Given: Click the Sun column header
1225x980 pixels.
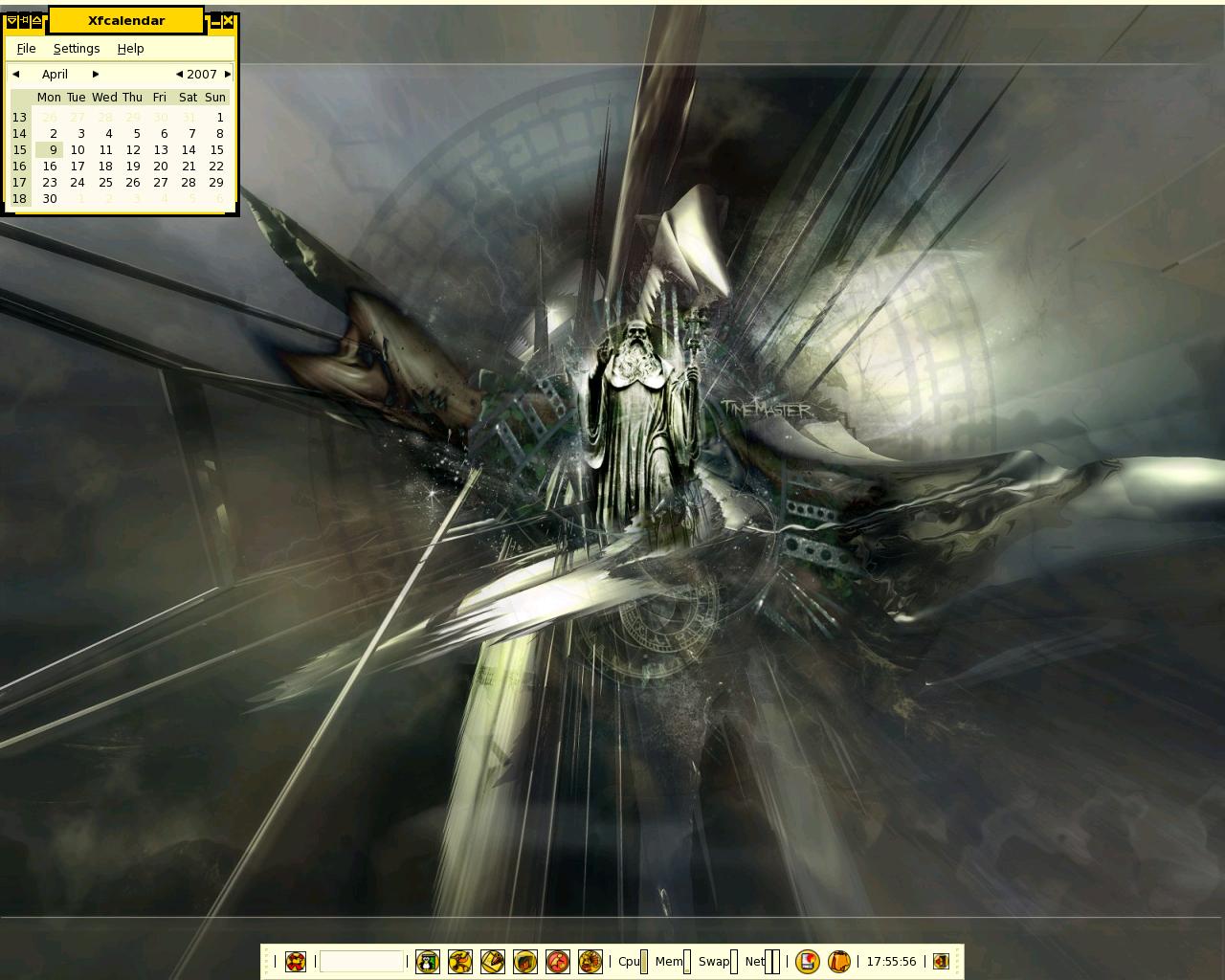Looking at the screenshot, I should point(216,97).
